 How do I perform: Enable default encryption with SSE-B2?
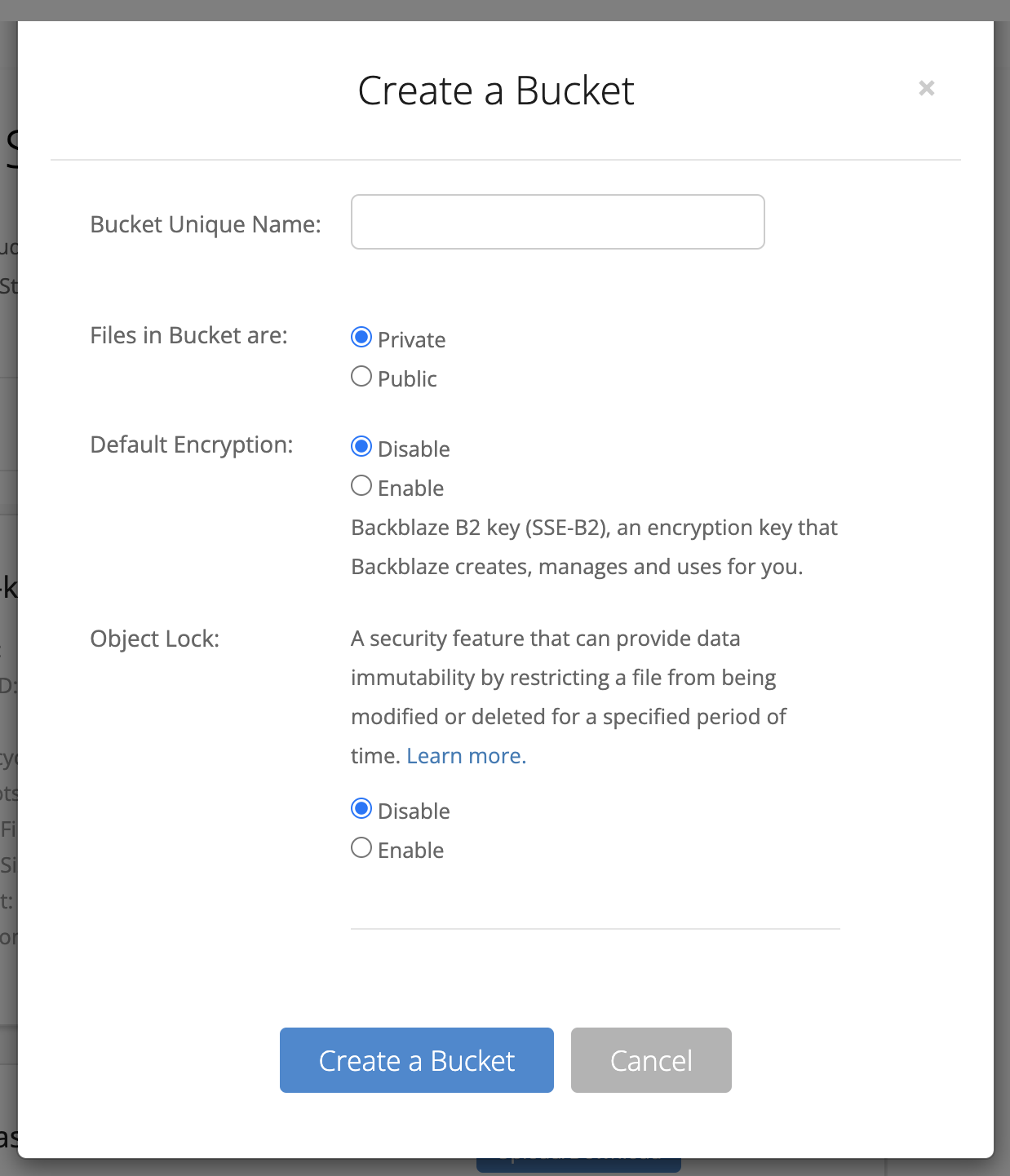pos(361,485)
